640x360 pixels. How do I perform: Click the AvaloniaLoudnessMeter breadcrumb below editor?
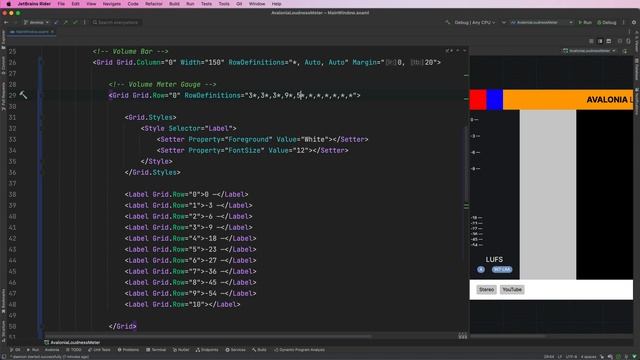tap(72, 342)
